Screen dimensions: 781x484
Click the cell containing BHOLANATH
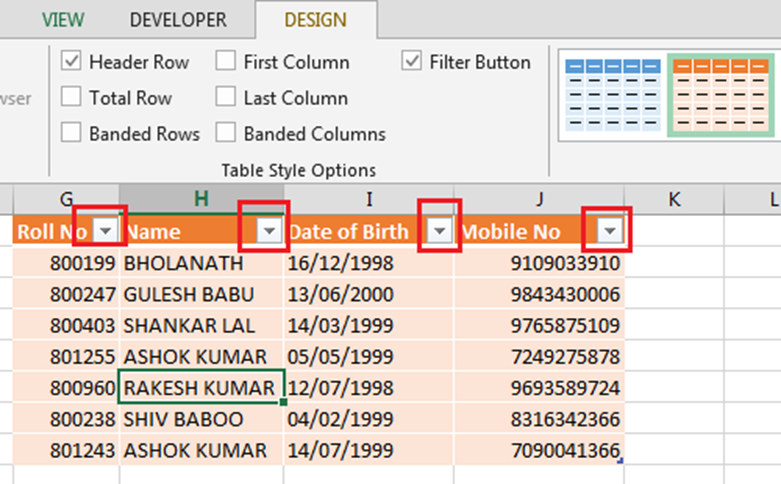point(201,264)
